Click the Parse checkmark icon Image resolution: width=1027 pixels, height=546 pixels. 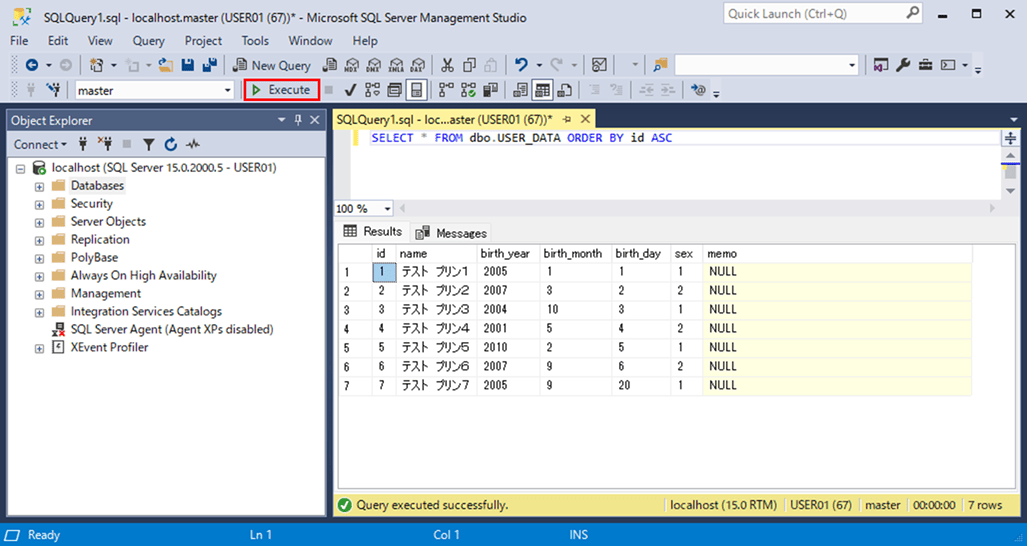[x=350, y=90]
